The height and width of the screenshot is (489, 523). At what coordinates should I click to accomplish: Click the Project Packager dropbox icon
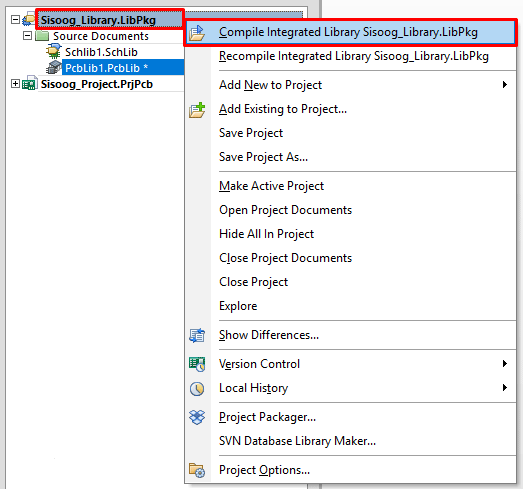point(197,417)
